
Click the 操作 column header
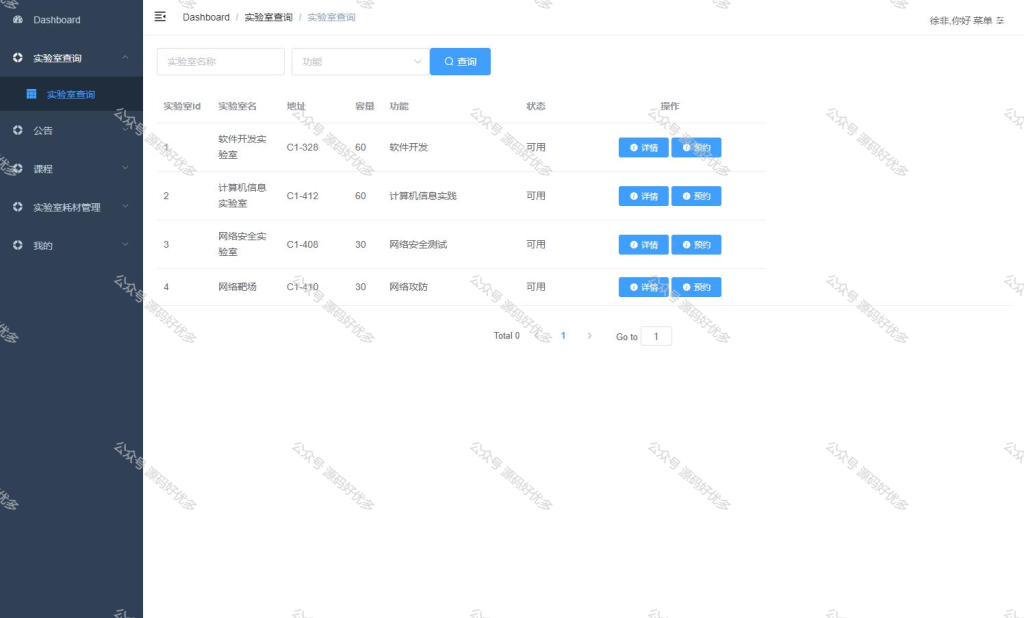pos(669,106)
